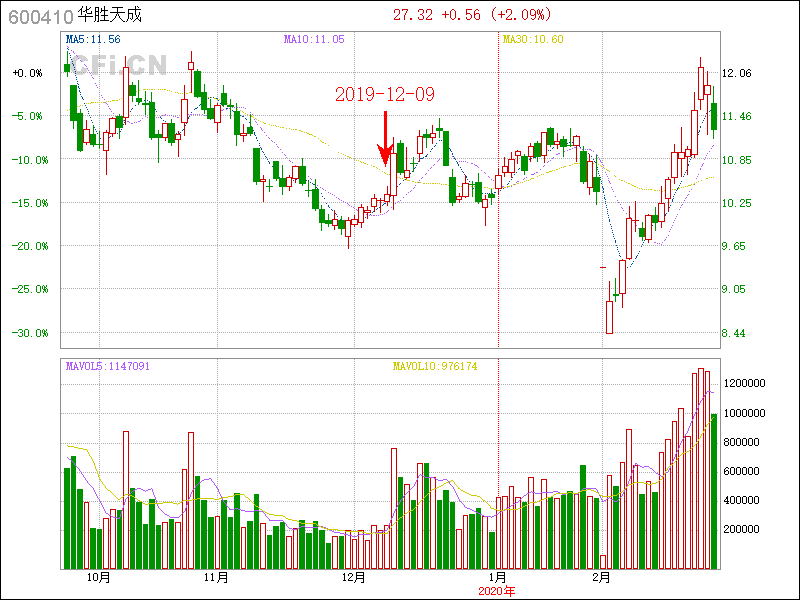
Task: Select the 2019-12-09 date annotation
Action: pos(385,94)
